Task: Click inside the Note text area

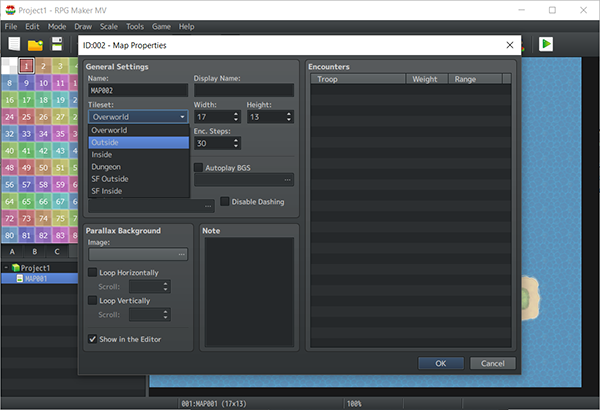Action: (x=249, y=292)
